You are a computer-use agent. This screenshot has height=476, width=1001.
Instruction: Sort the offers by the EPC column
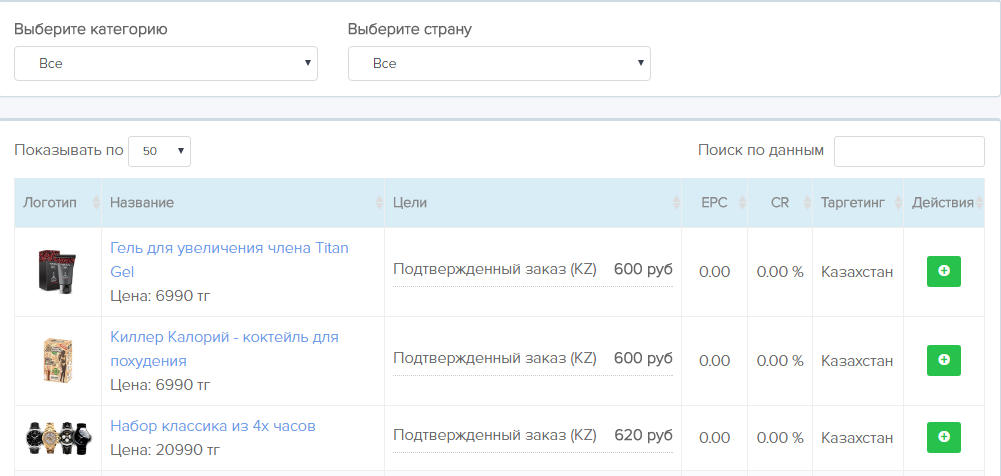(x=742, y=203)
